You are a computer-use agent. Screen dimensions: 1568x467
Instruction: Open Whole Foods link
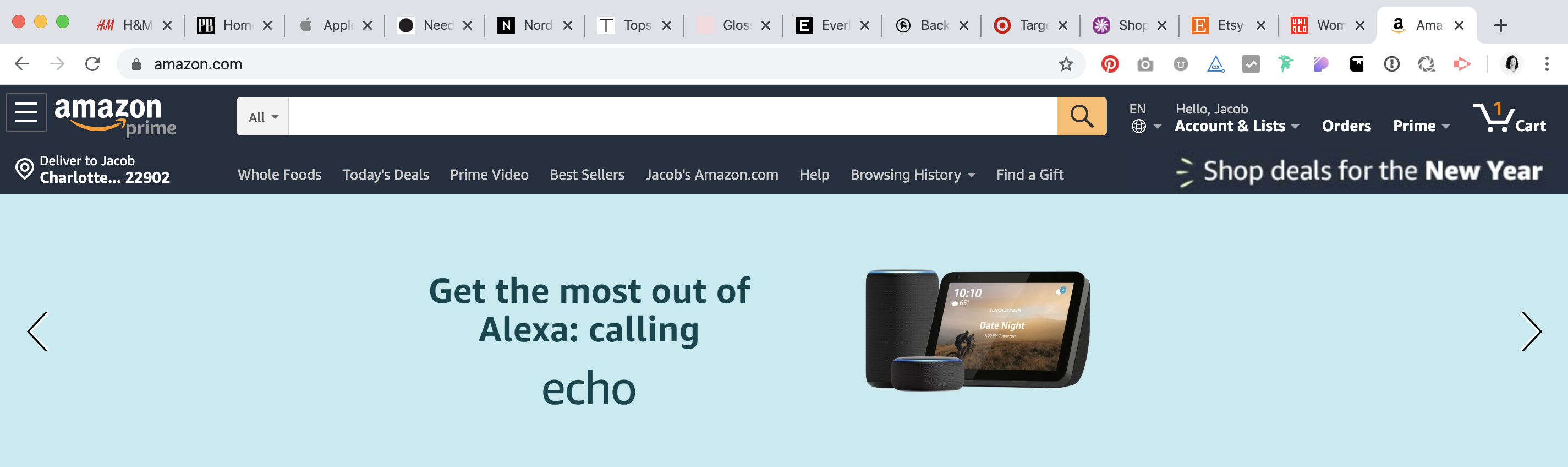tap(279, 175)
